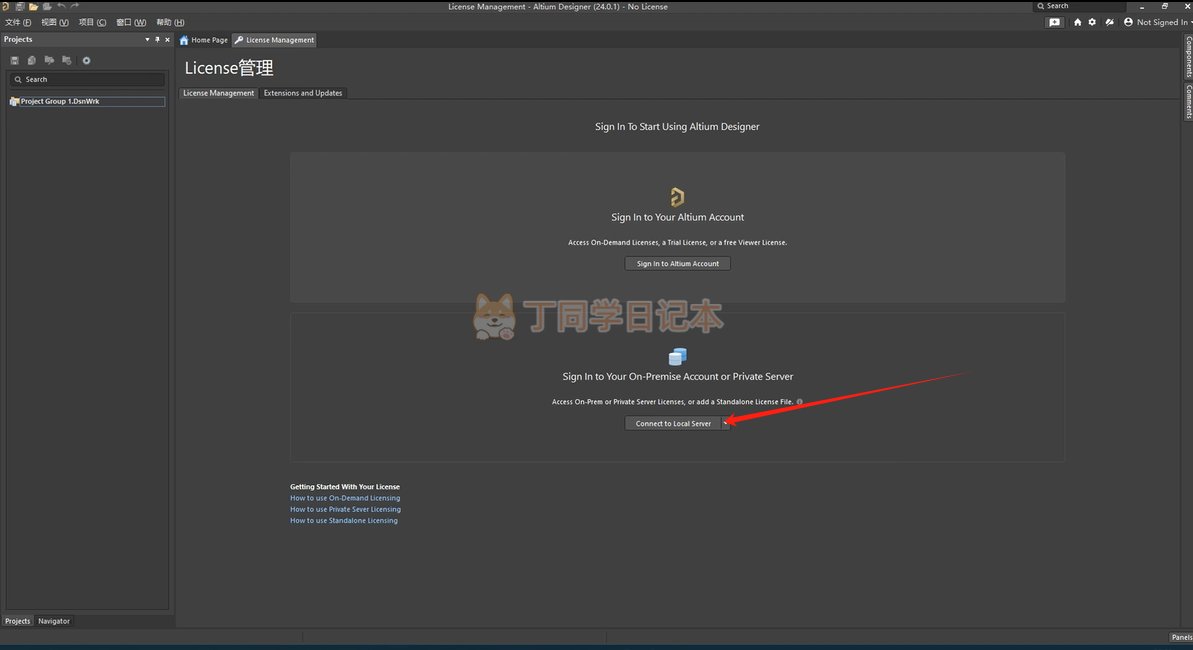This screenshot has width=1193, height=650.
Task: Open Preferences via the top-right gear icon
Action: tap(1092, 22)
